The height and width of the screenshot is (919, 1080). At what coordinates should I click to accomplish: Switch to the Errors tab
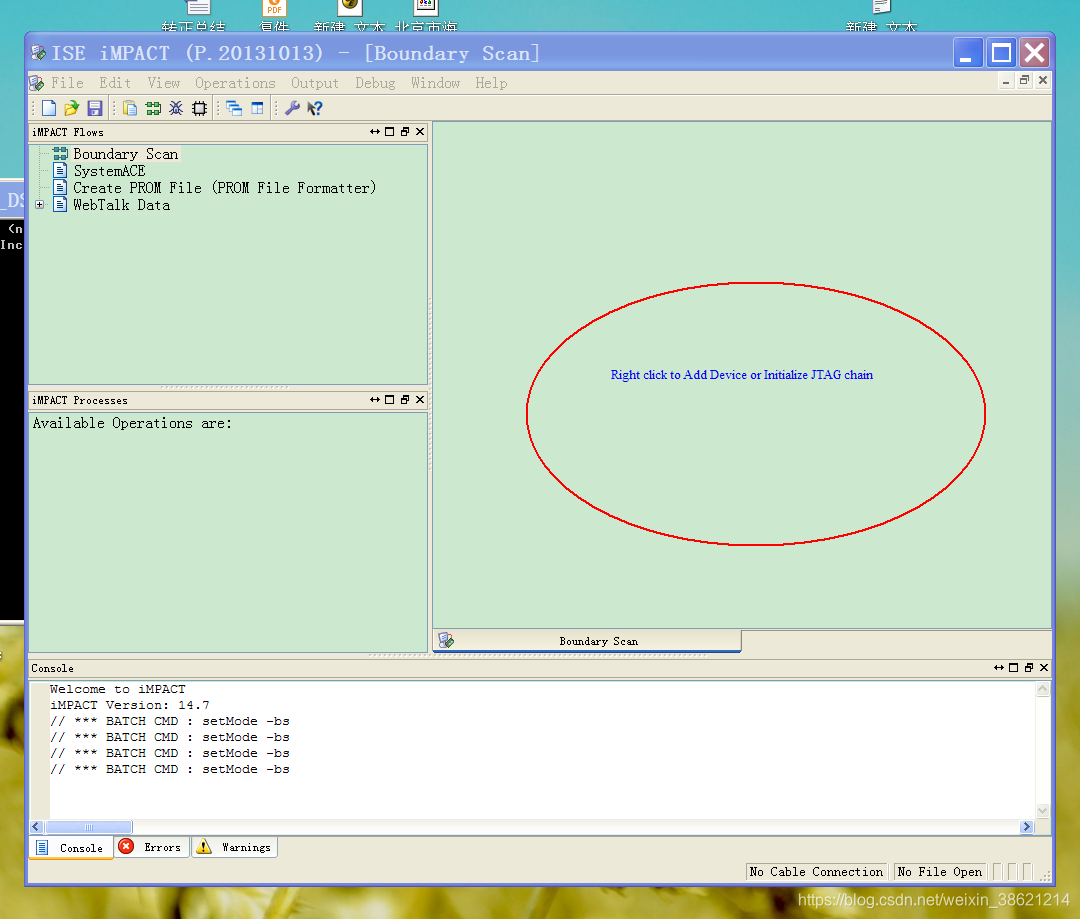(x=151, y=847)
